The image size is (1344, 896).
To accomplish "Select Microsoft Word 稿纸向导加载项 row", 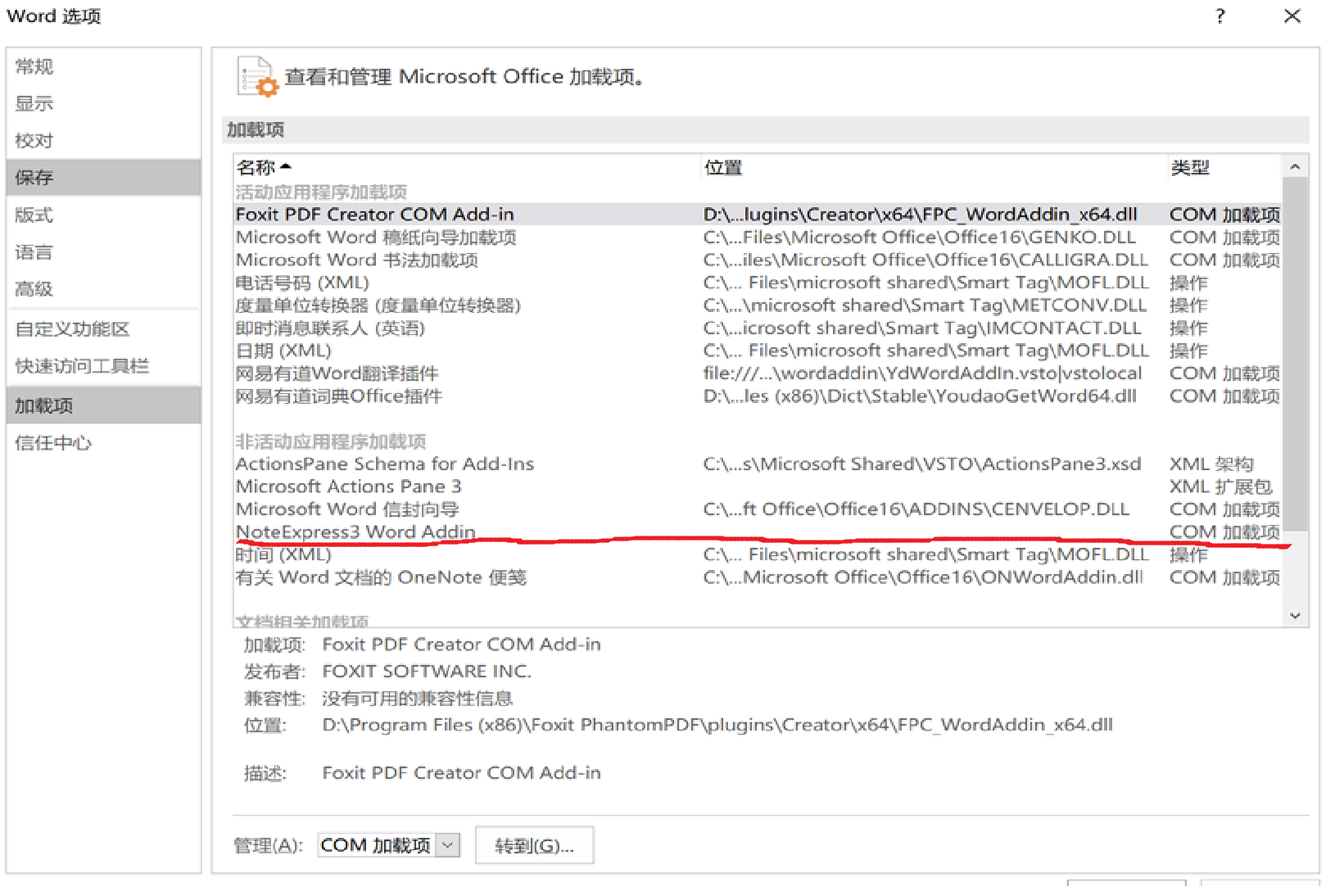I will 757,237.
